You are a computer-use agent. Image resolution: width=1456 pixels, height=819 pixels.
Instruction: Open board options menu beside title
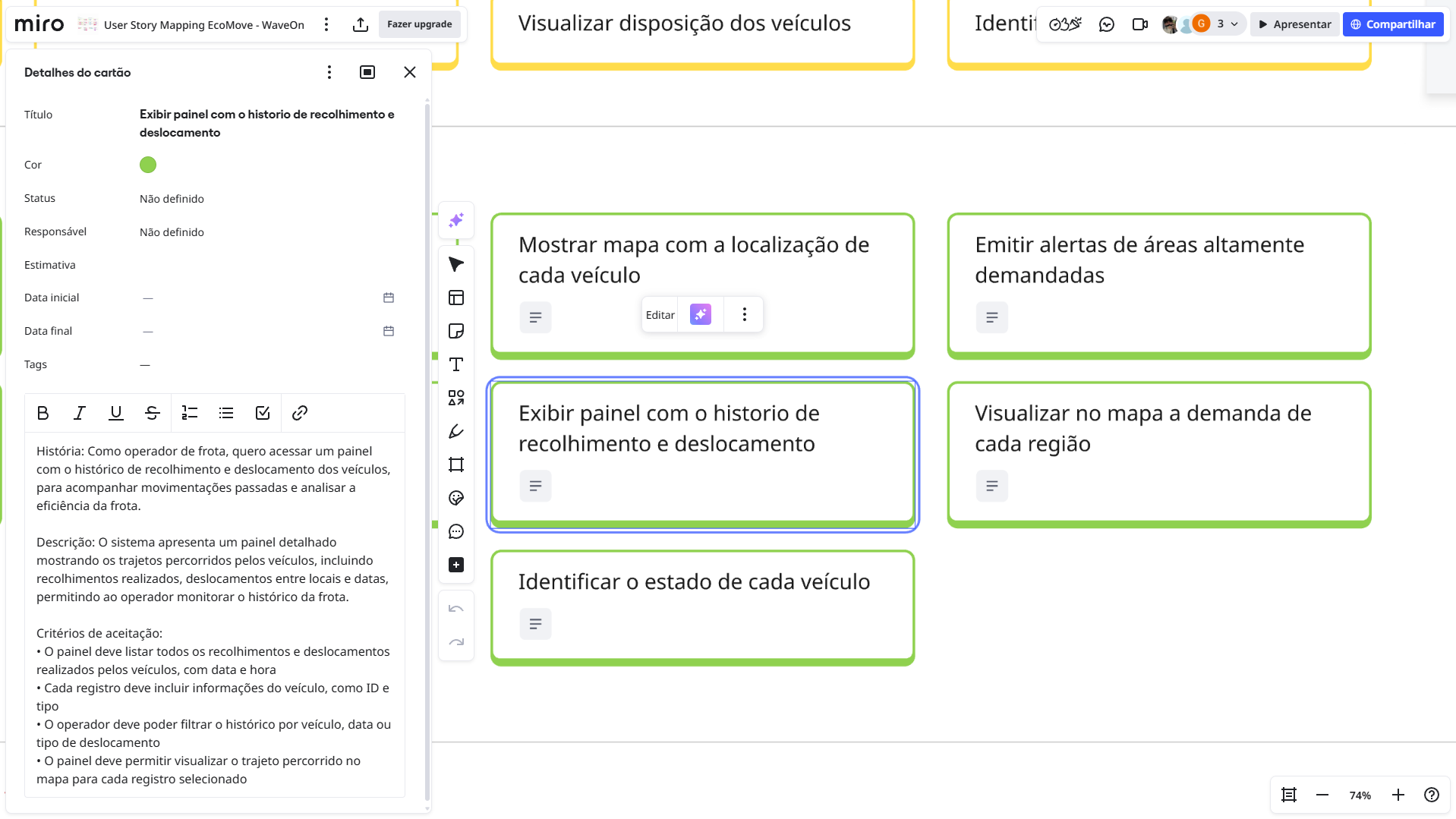[x=326, y=24]
